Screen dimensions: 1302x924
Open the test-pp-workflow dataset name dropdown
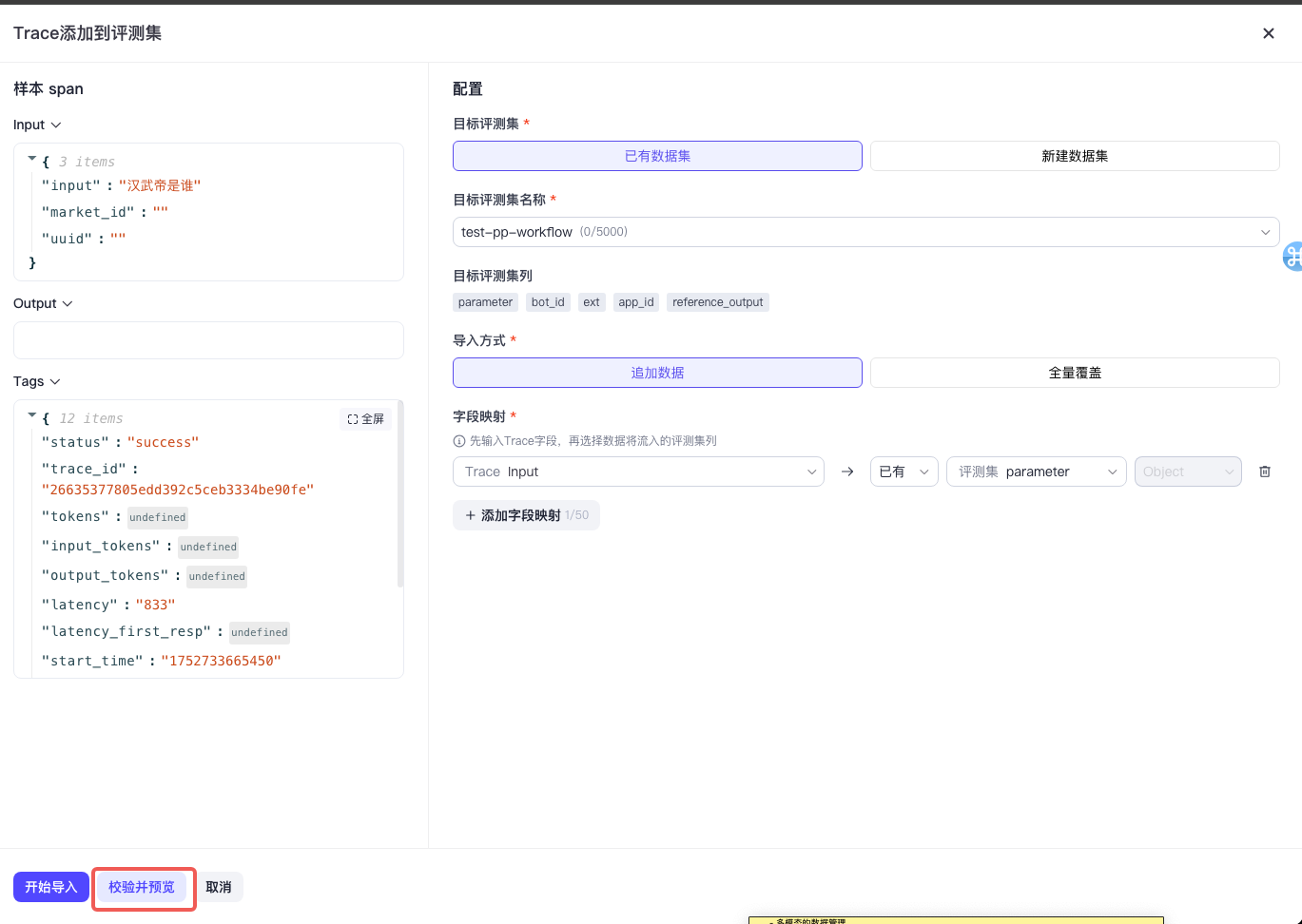click(865, 232)
